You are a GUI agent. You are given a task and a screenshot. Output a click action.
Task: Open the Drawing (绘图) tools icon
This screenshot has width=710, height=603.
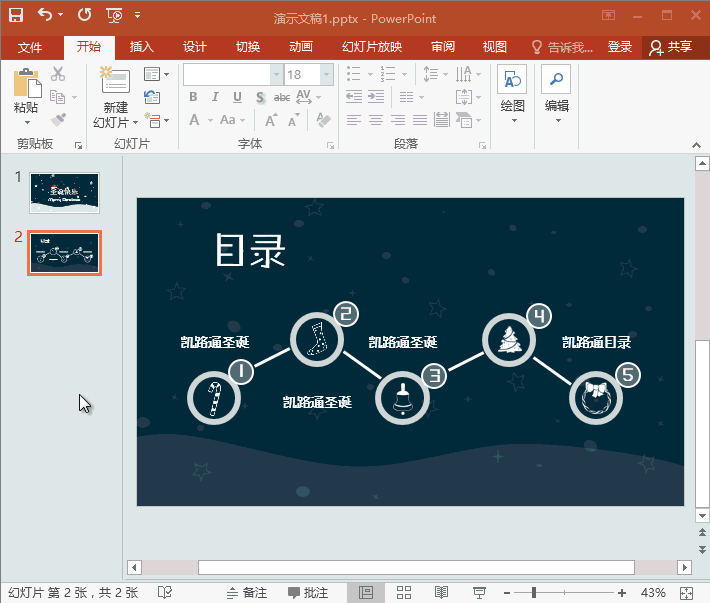(x=512, y=81)
